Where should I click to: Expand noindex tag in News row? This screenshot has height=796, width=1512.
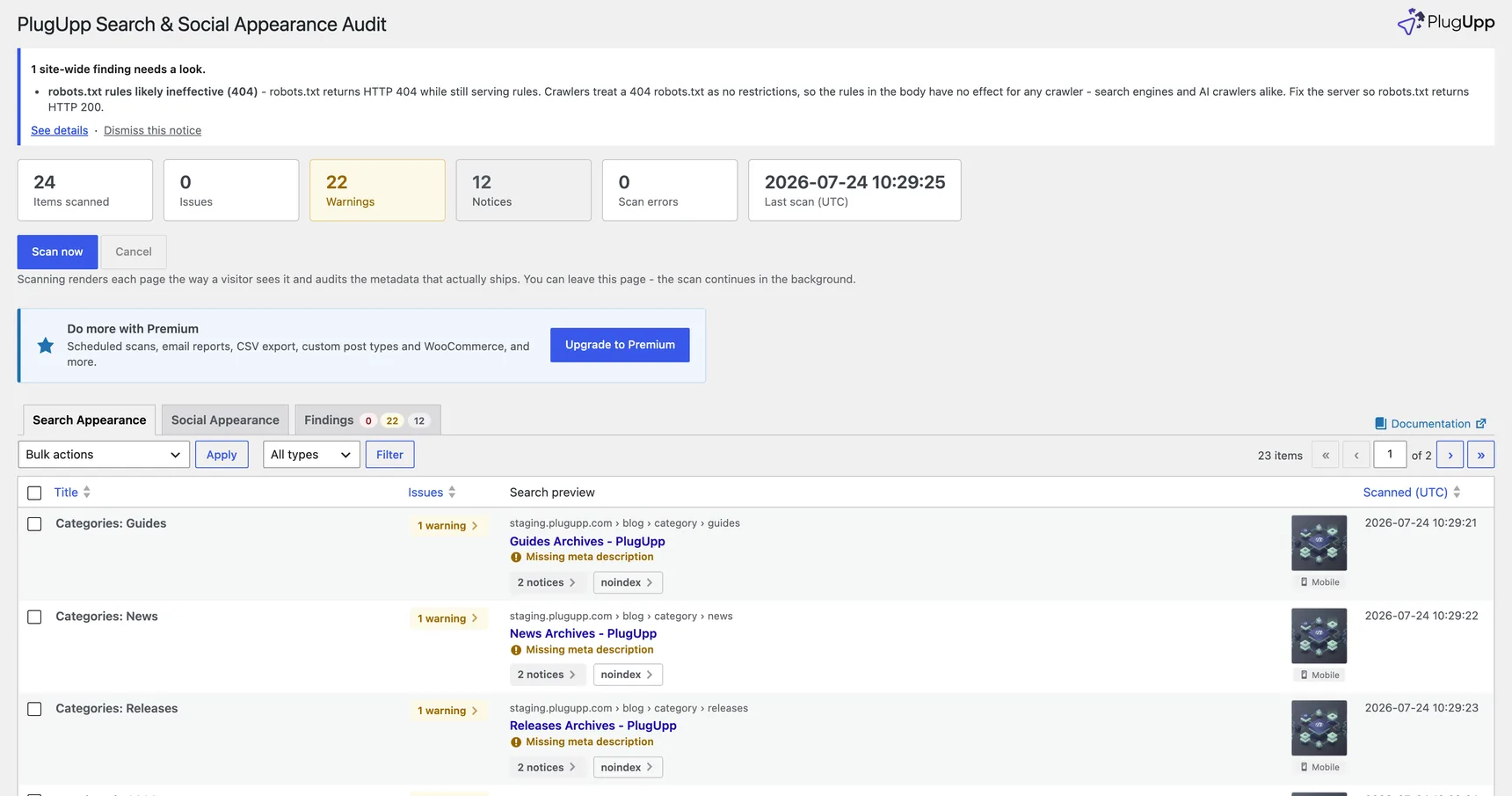click(x=628, y=676)
